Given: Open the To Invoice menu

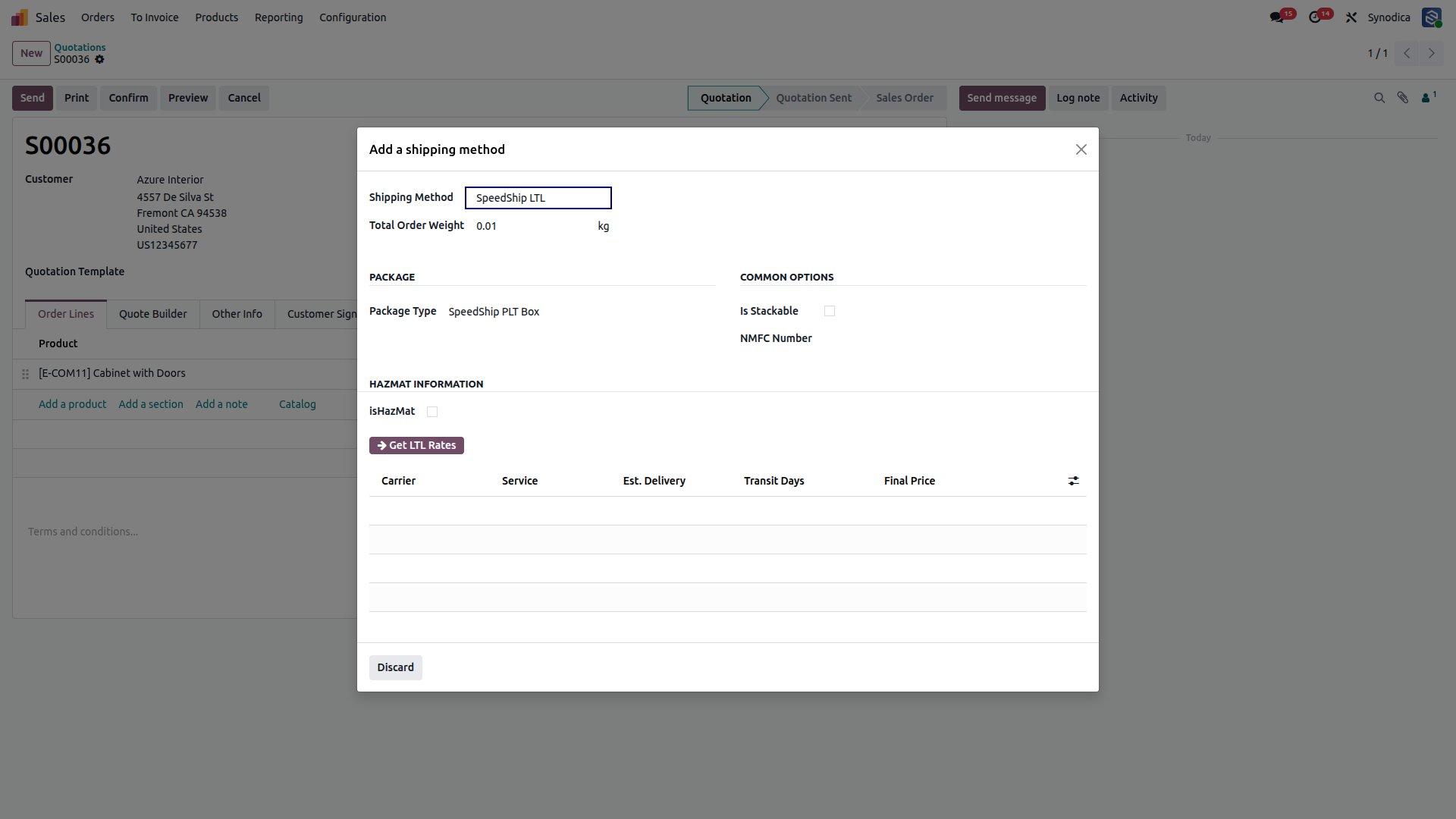Looking at the screenshot, I should 155,17.
